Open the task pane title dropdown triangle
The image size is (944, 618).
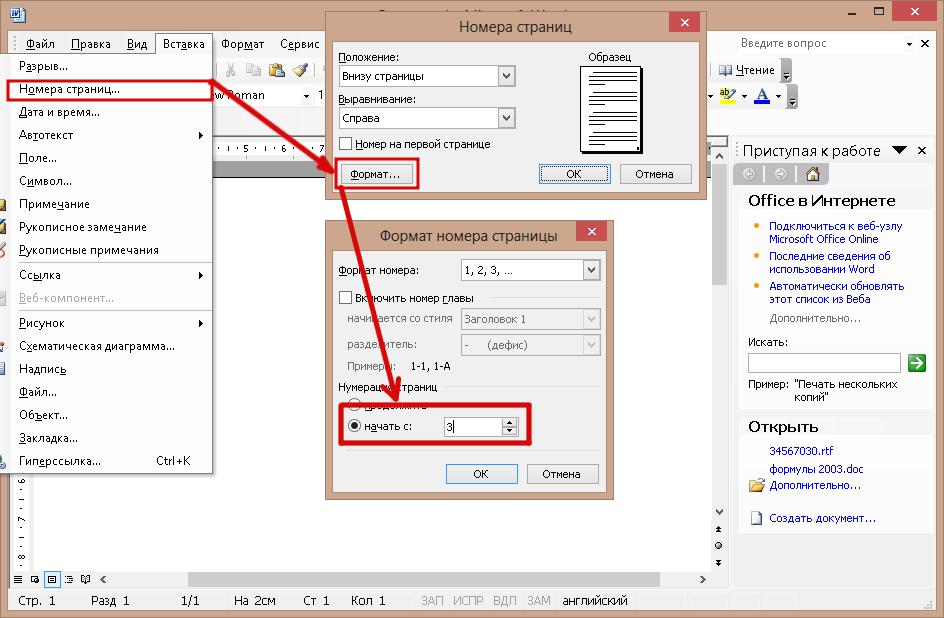pos(899,150)
